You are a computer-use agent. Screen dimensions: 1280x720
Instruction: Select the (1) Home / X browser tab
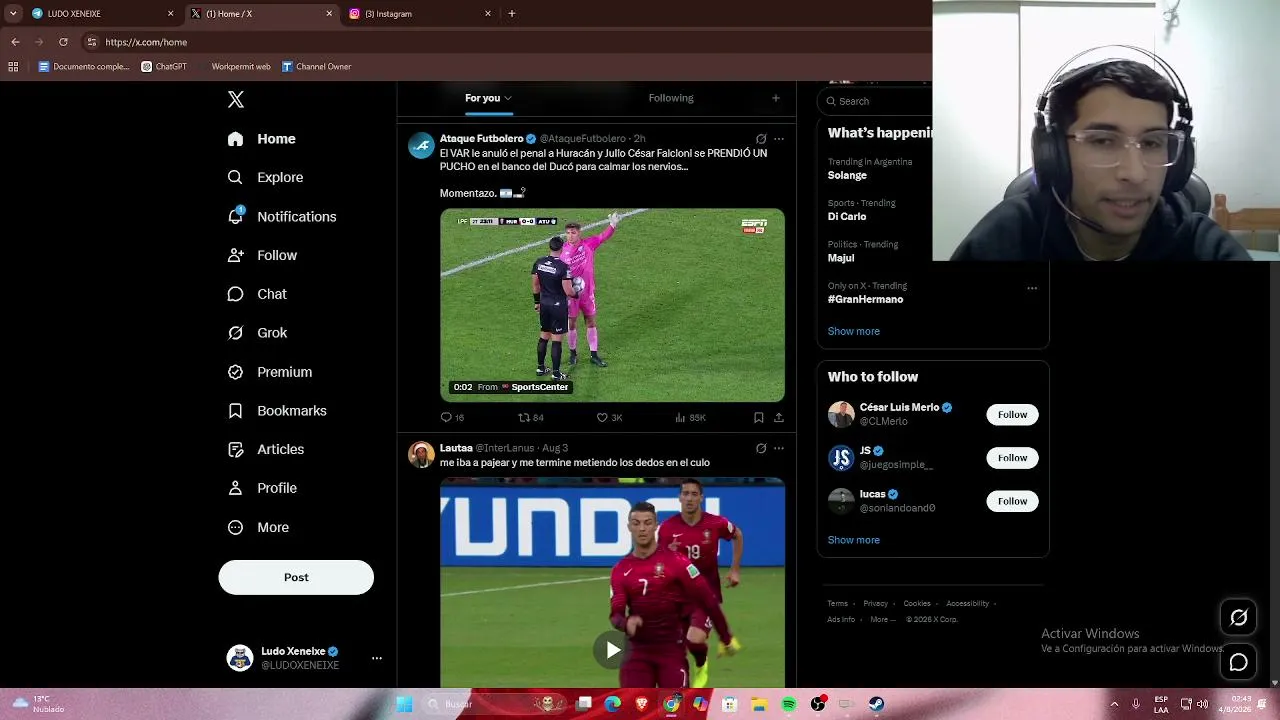(262, 14)
